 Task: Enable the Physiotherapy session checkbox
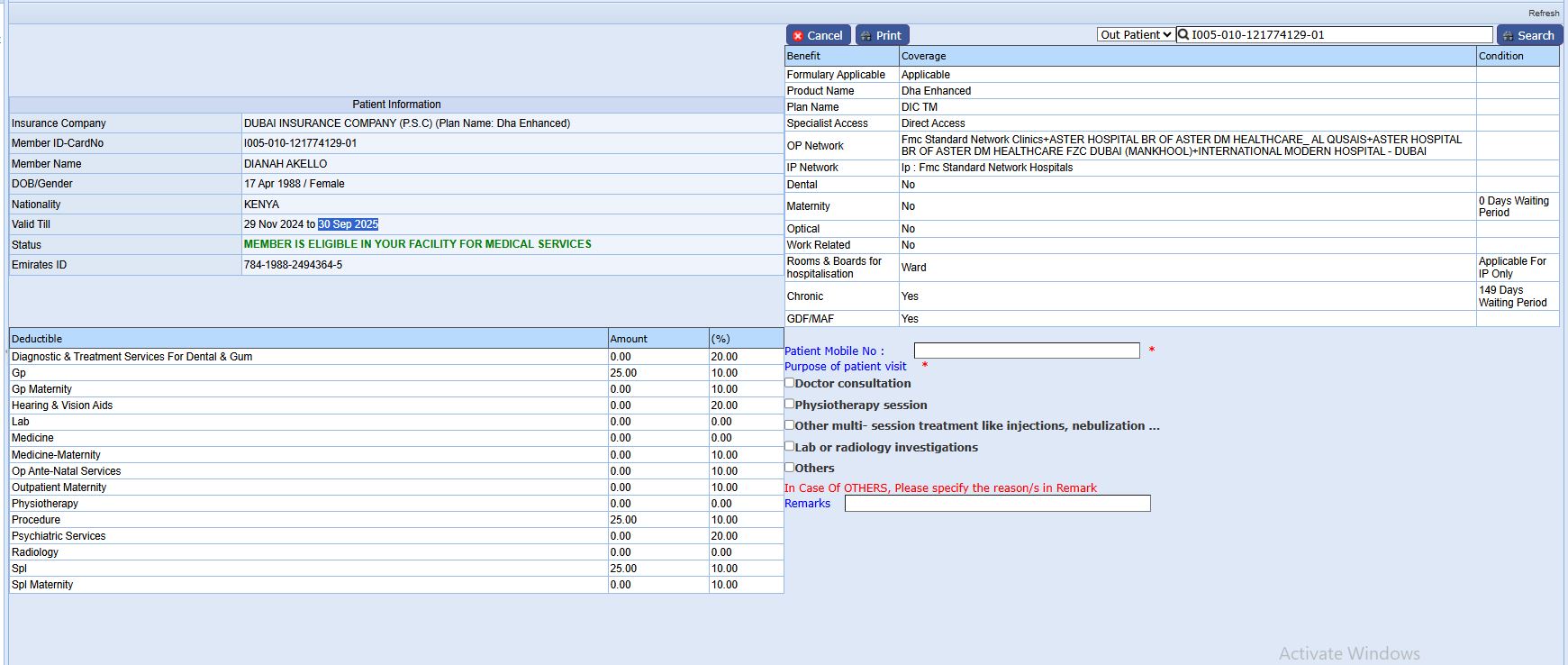coord(790,405)
